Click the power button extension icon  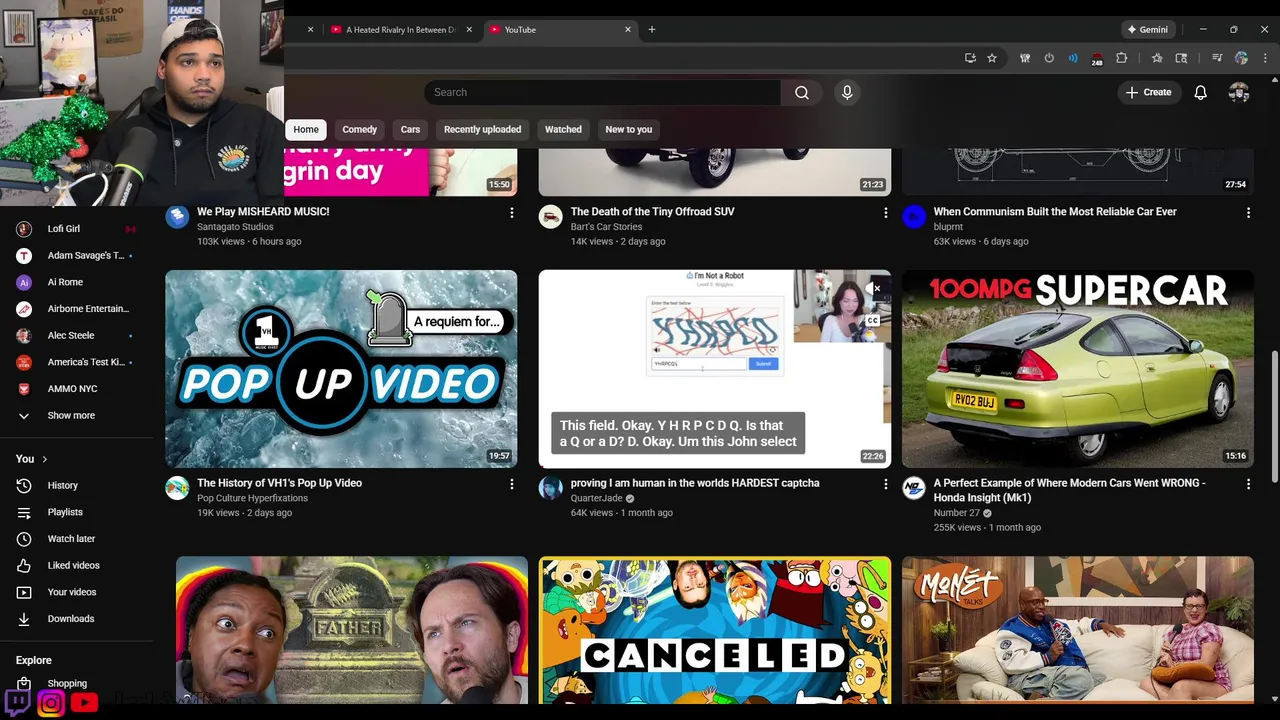(1049, 58)
